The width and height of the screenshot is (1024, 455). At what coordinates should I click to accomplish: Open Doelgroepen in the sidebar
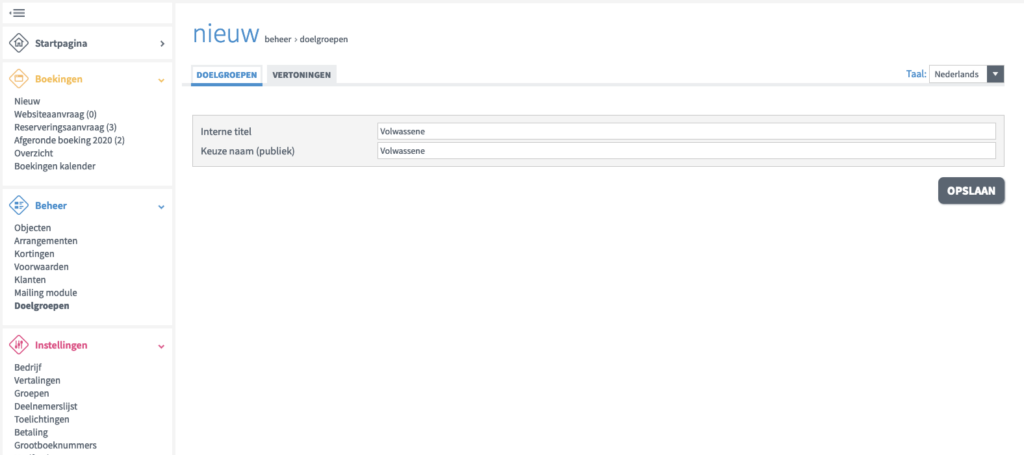42,306
